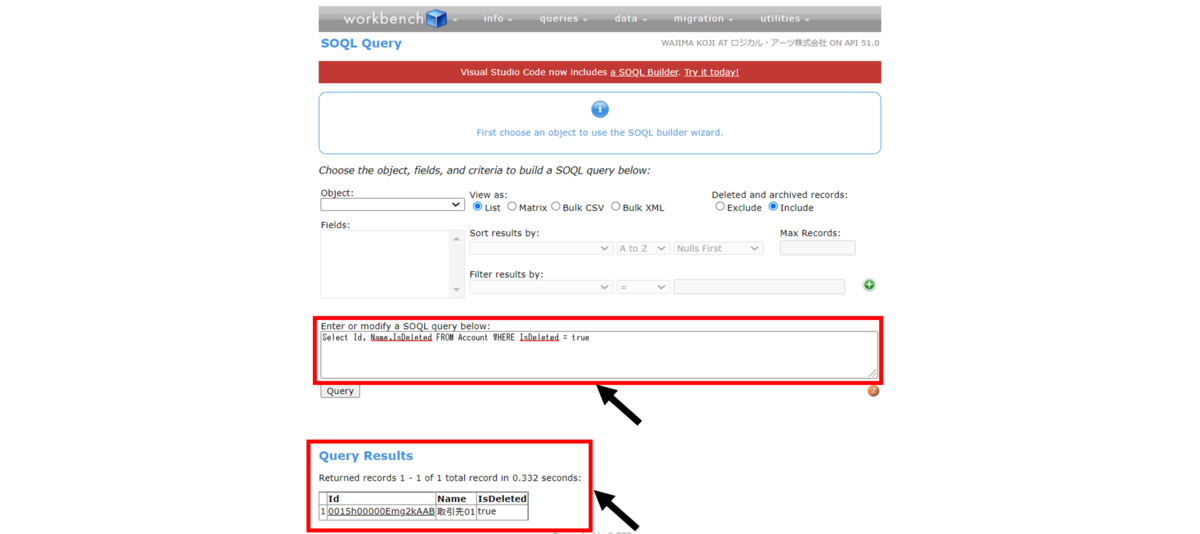Click the filter value text field
The height and width of the screenshot is (534, 1200).
759,287
